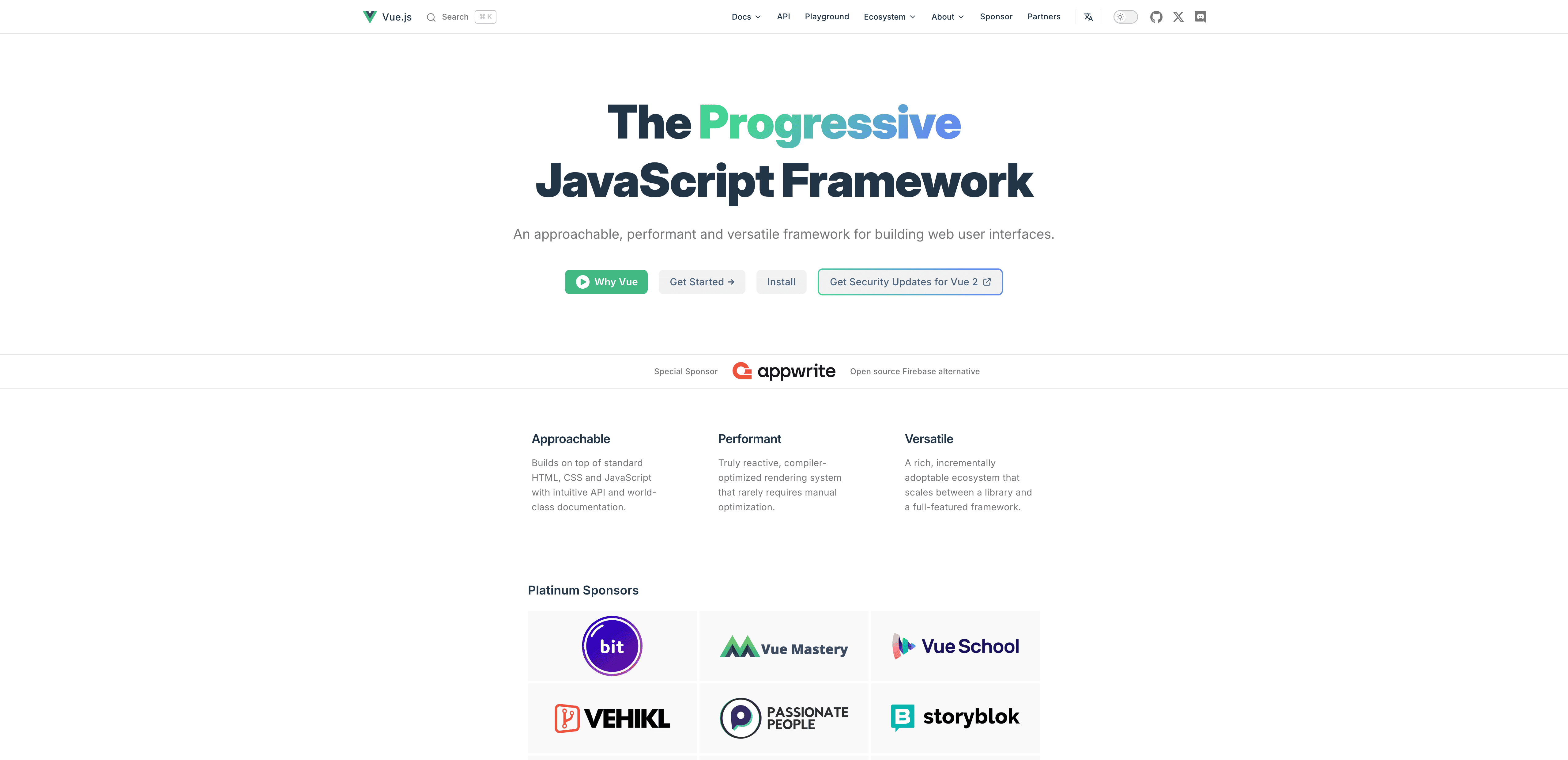Click the Why Vue video button
The height and width of the screenshot is (760, 1568).
coord(606,282)
